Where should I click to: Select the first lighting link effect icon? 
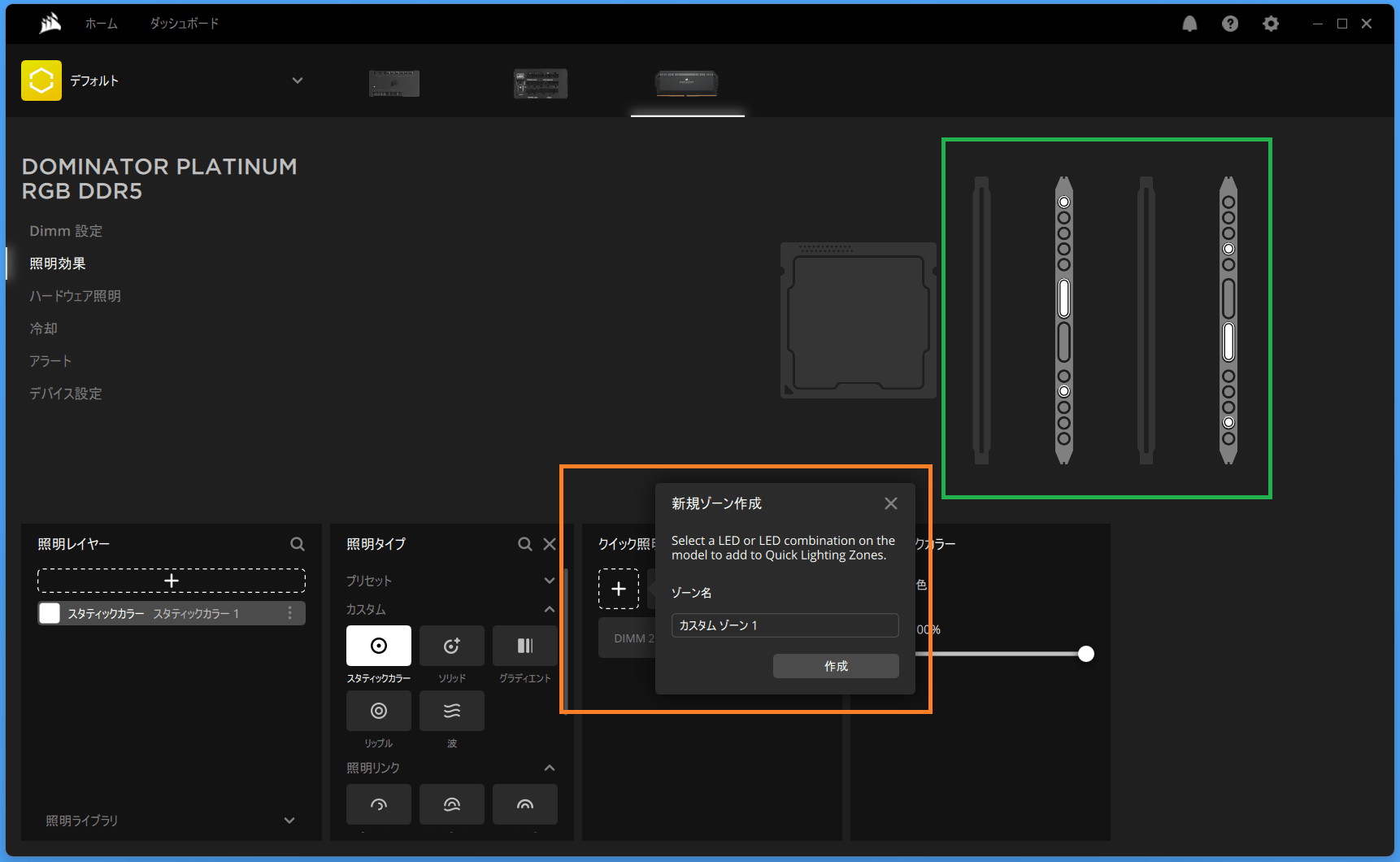(379, 804)
